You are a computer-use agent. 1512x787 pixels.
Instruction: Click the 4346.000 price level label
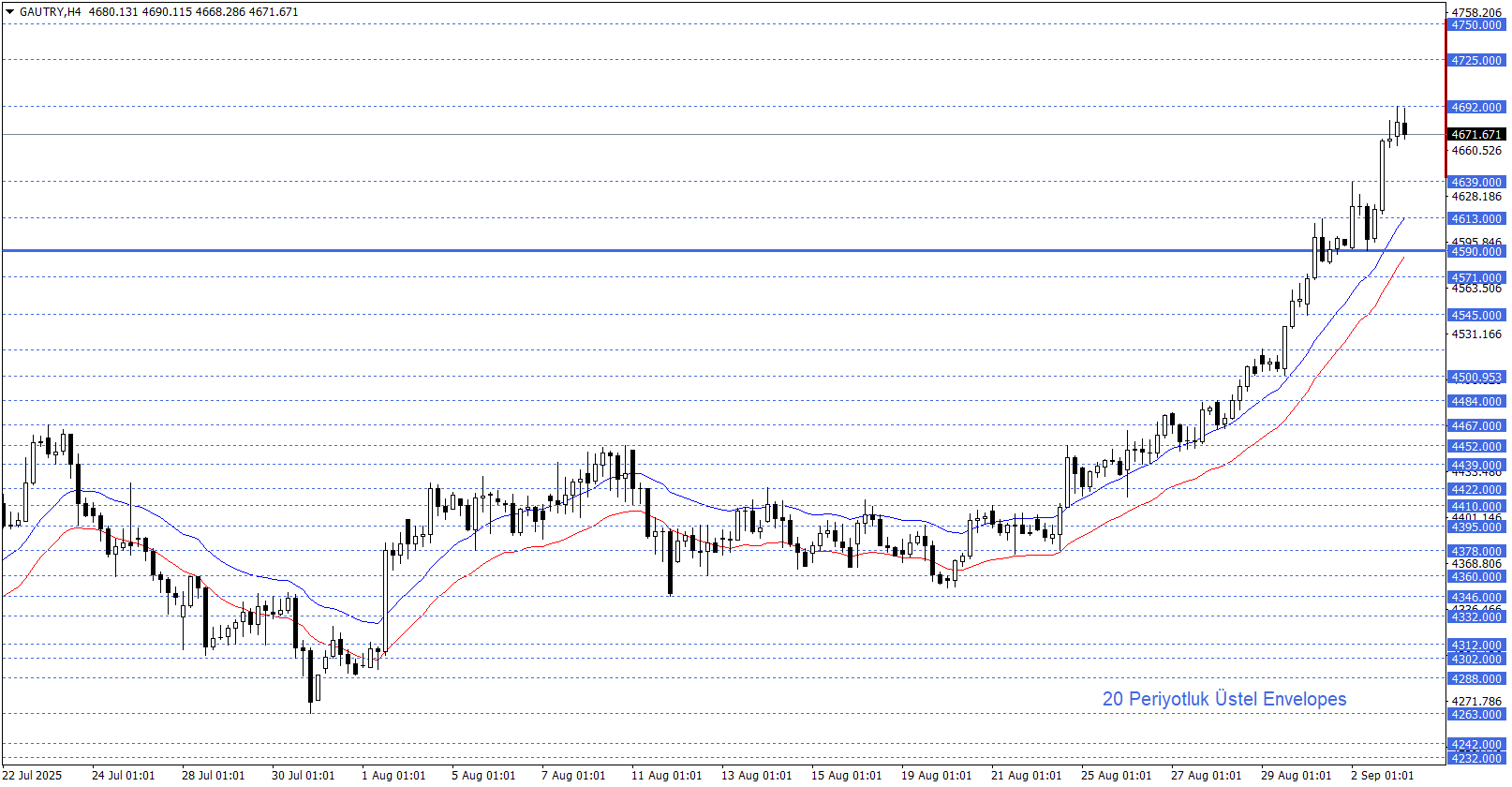tap(1476, 598)
